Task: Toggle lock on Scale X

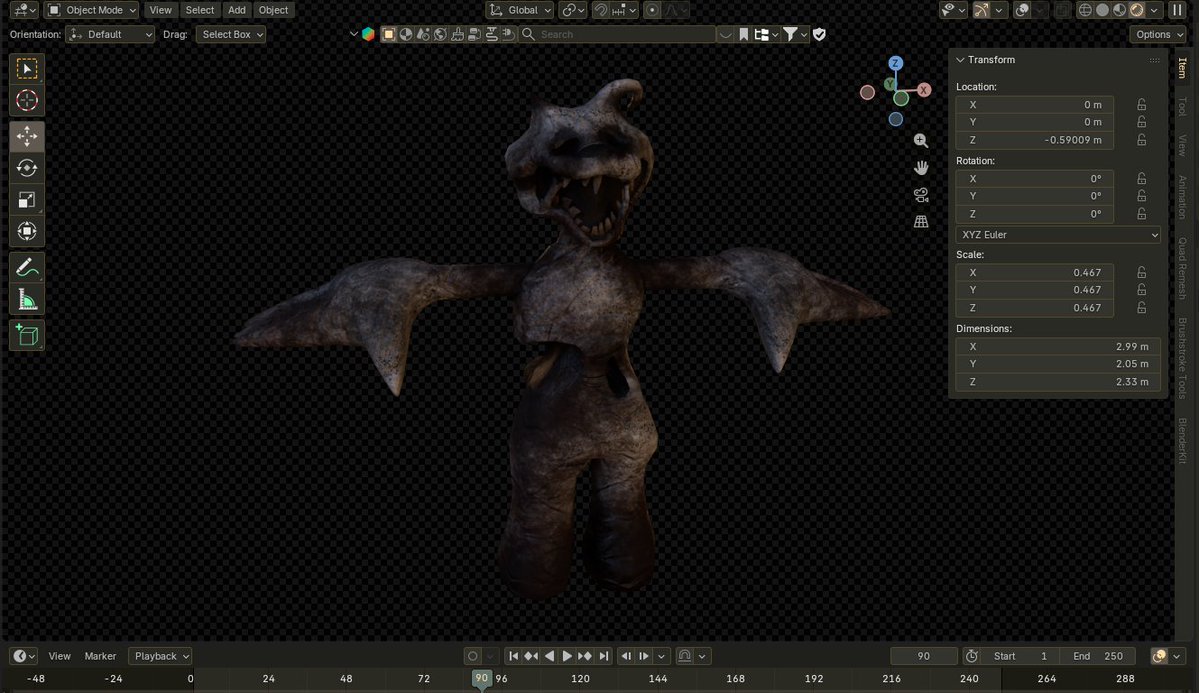Action: coord(1142,272)
